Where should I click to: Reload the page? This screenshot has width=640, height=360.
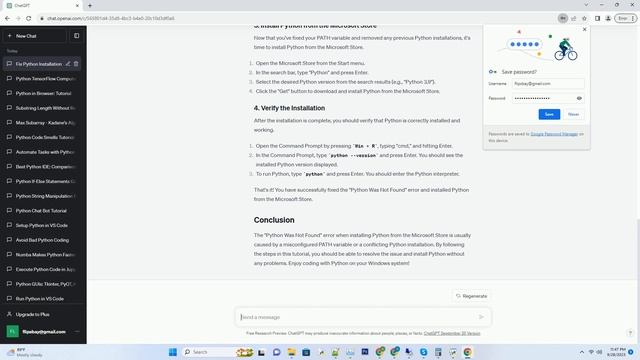pyautogui.click(x=29, y=18)
